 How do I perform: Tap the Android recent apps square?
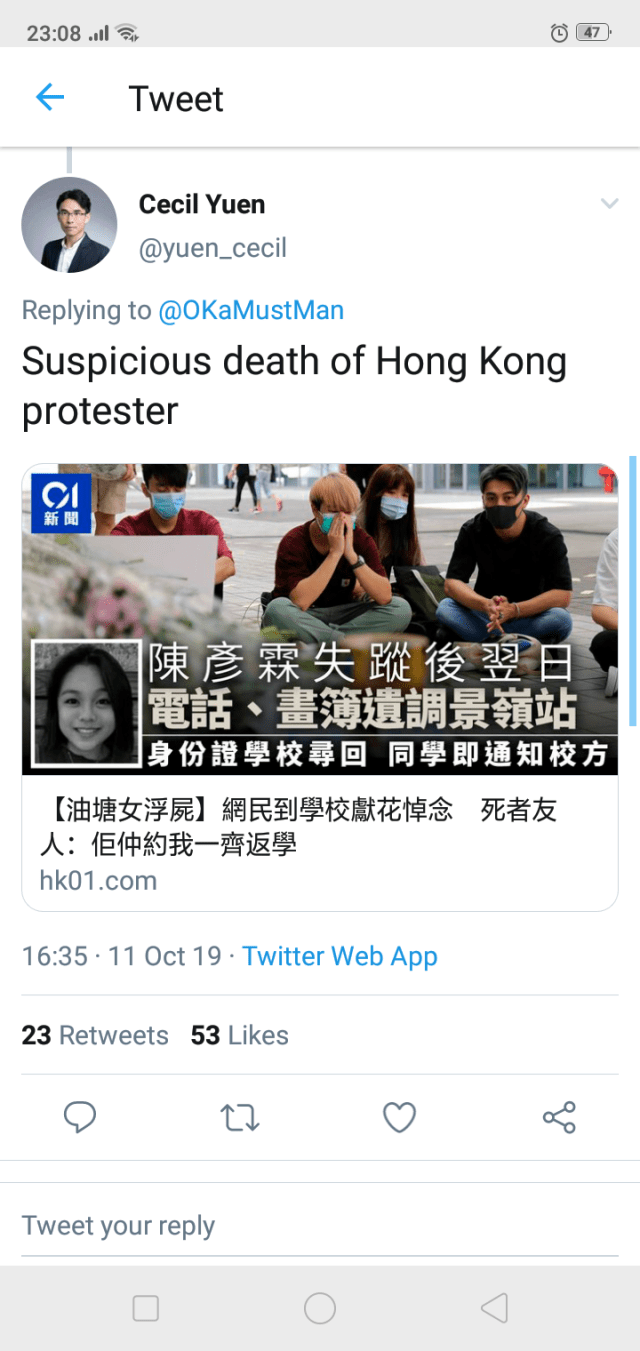coord(146,1308)
